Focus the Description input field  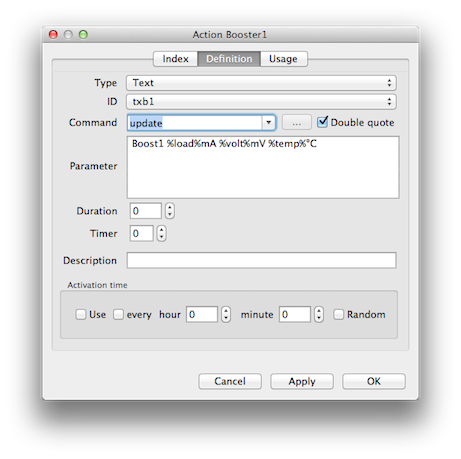pos(261,260)
